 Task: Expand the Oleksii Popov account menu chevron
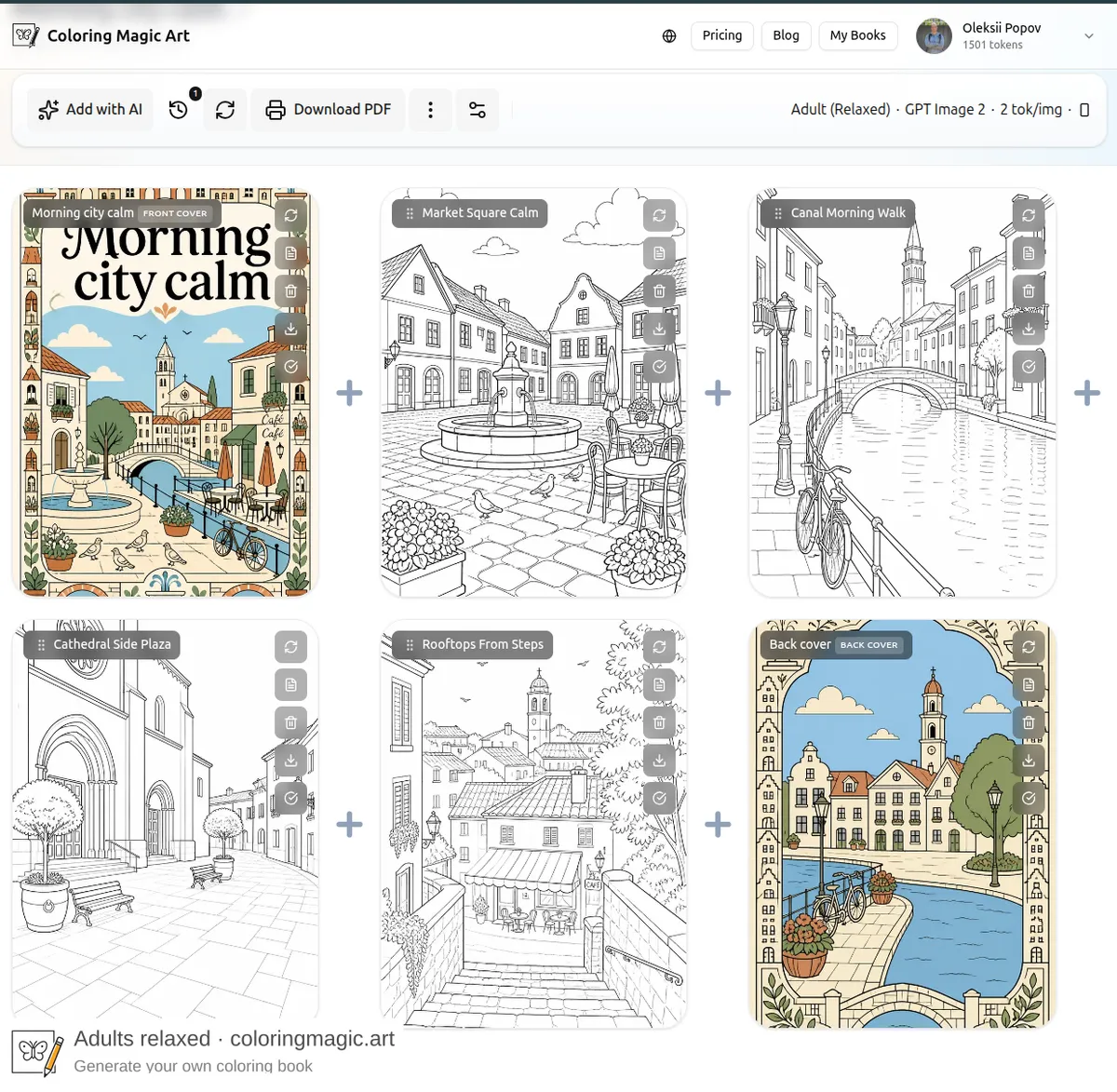coord(1089,36)
